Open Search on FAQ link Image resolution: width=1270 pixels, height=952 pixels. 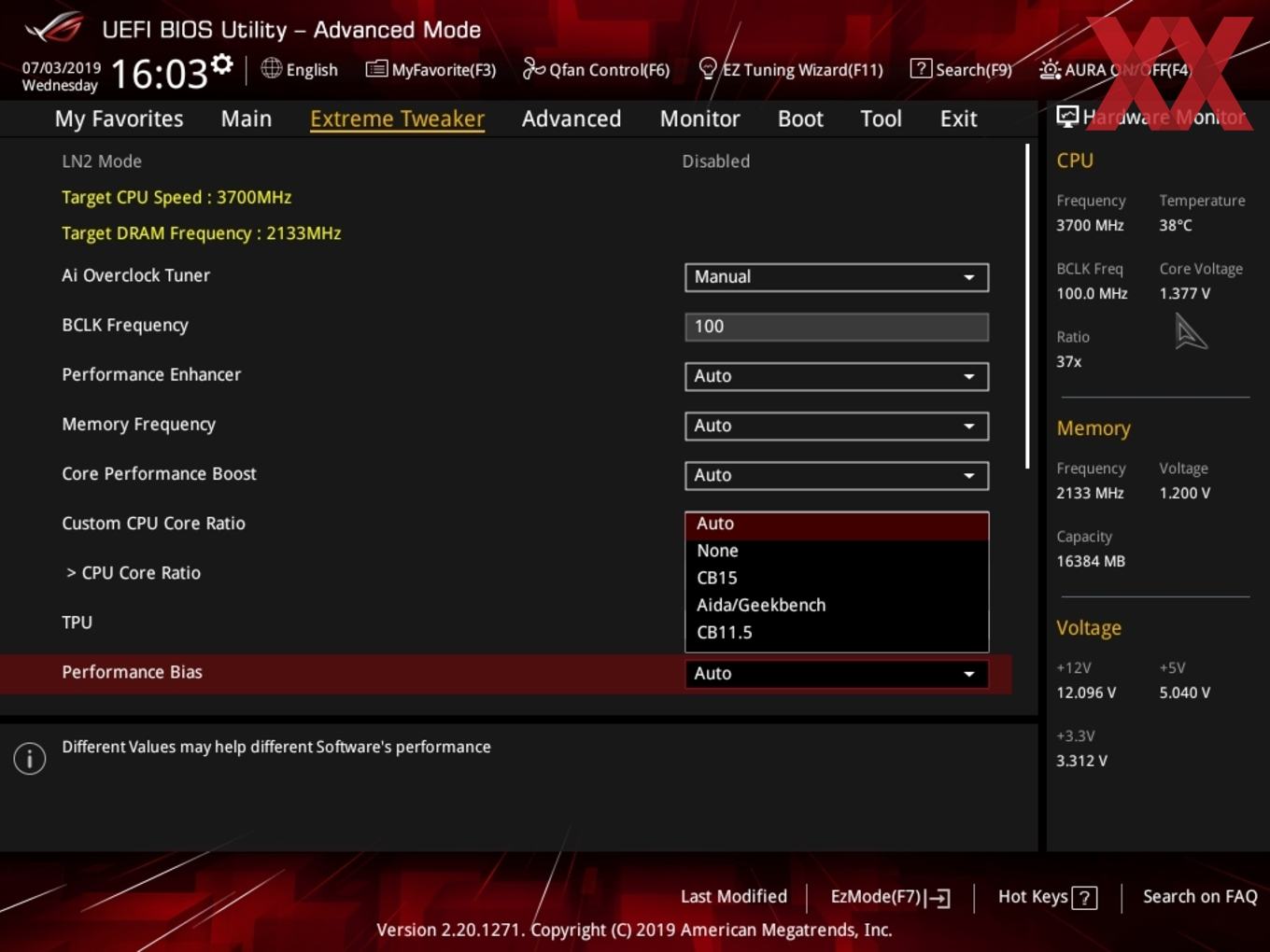[x=1200, y=897]
